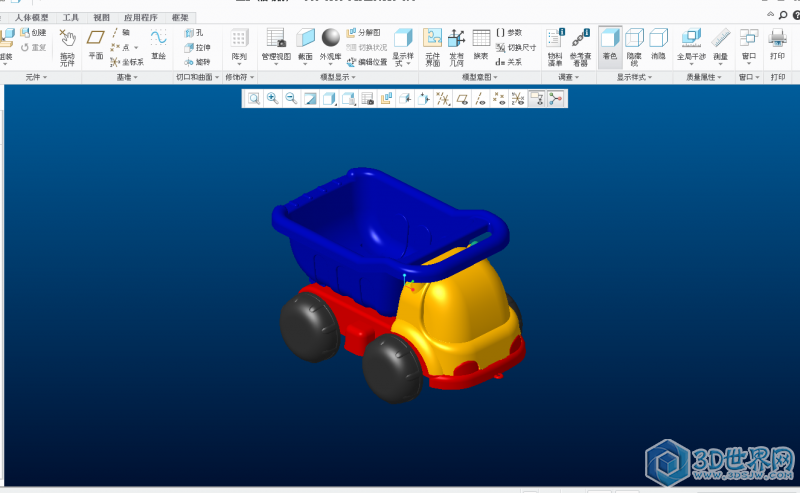Click the 全局干涉 analysis tool
Image resolution: width=800 pixels, height=493 pixels.
point(691,46)
